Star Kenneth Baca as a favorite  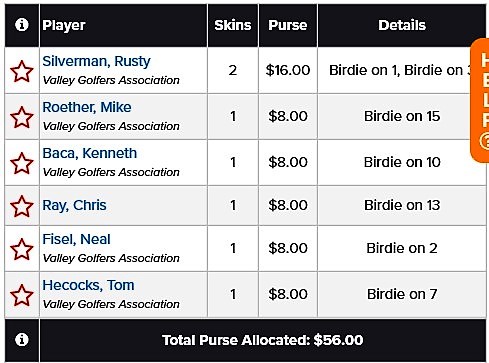click(22, 163)
